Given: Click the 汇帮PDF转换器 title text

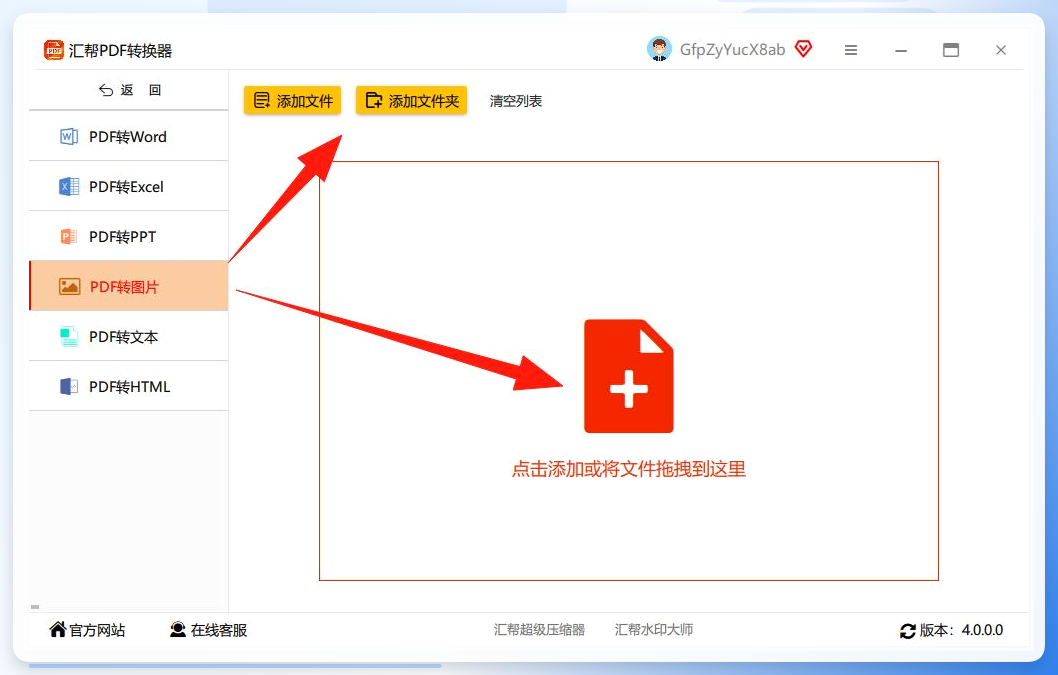Looking at the screenshot, I should point(120,51).
